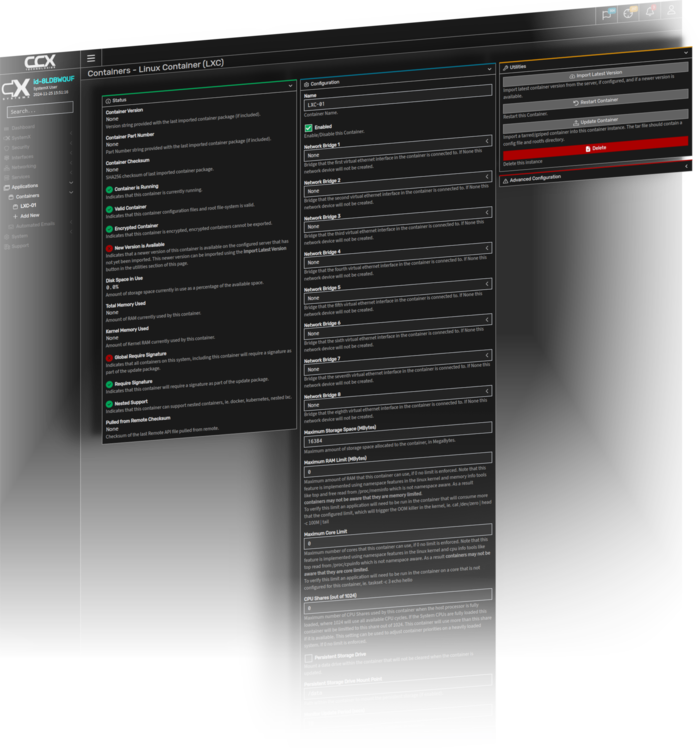700x748 pixels.
Task: Open the SystemX sidebar menu
Action: (21, 137)
